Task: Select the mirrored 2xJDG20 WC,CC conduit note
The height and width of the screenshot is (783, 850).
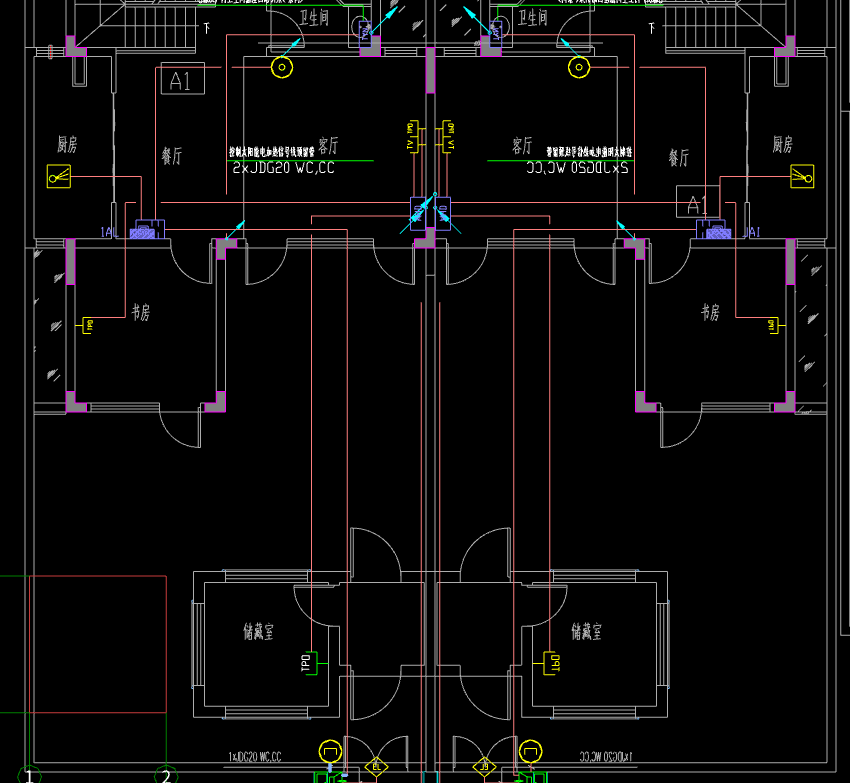Action: (577, 168)
